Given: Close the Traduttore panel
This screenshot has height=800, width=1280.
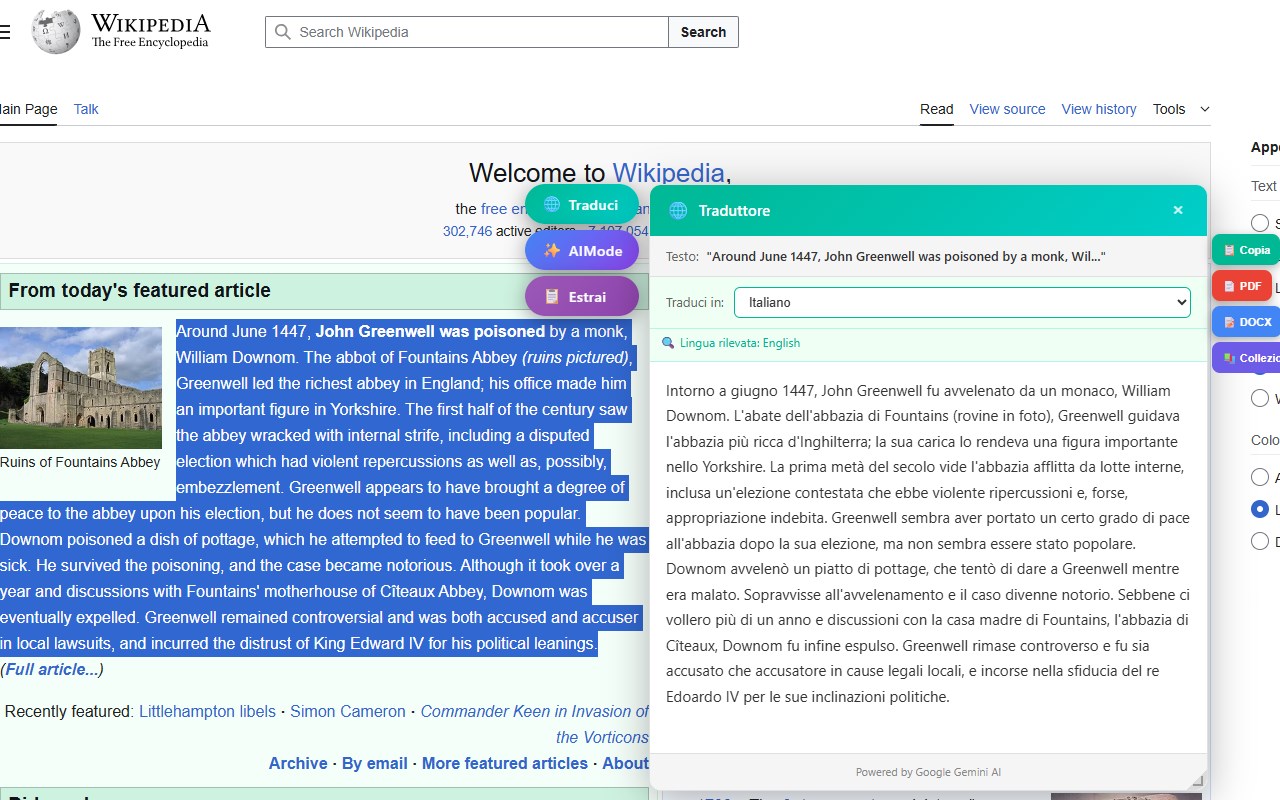Looking at the screenshot, I should (1178, 210).
